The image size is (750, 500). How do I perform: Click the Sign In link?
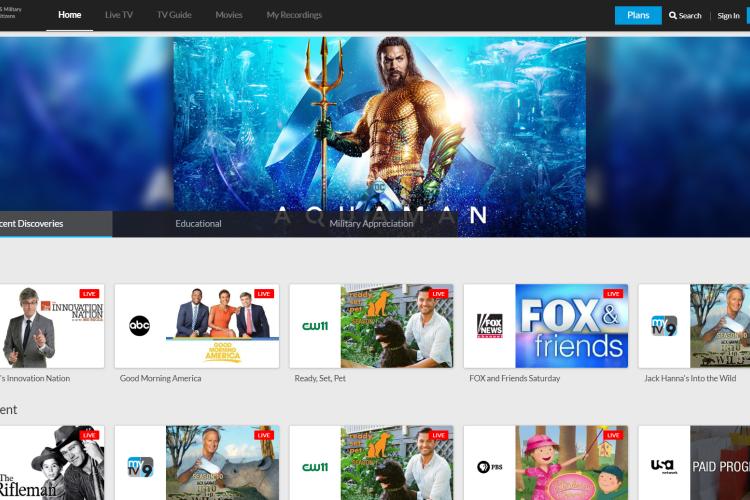pos(728,16)
